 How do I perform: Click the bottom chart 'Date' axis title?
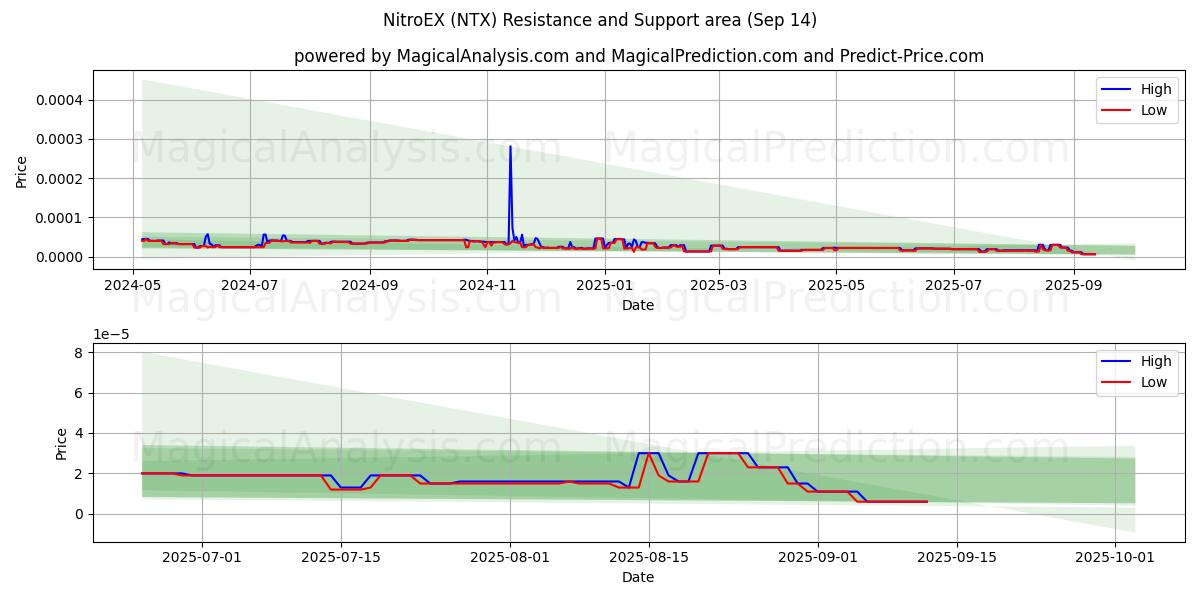coord(638,577)
